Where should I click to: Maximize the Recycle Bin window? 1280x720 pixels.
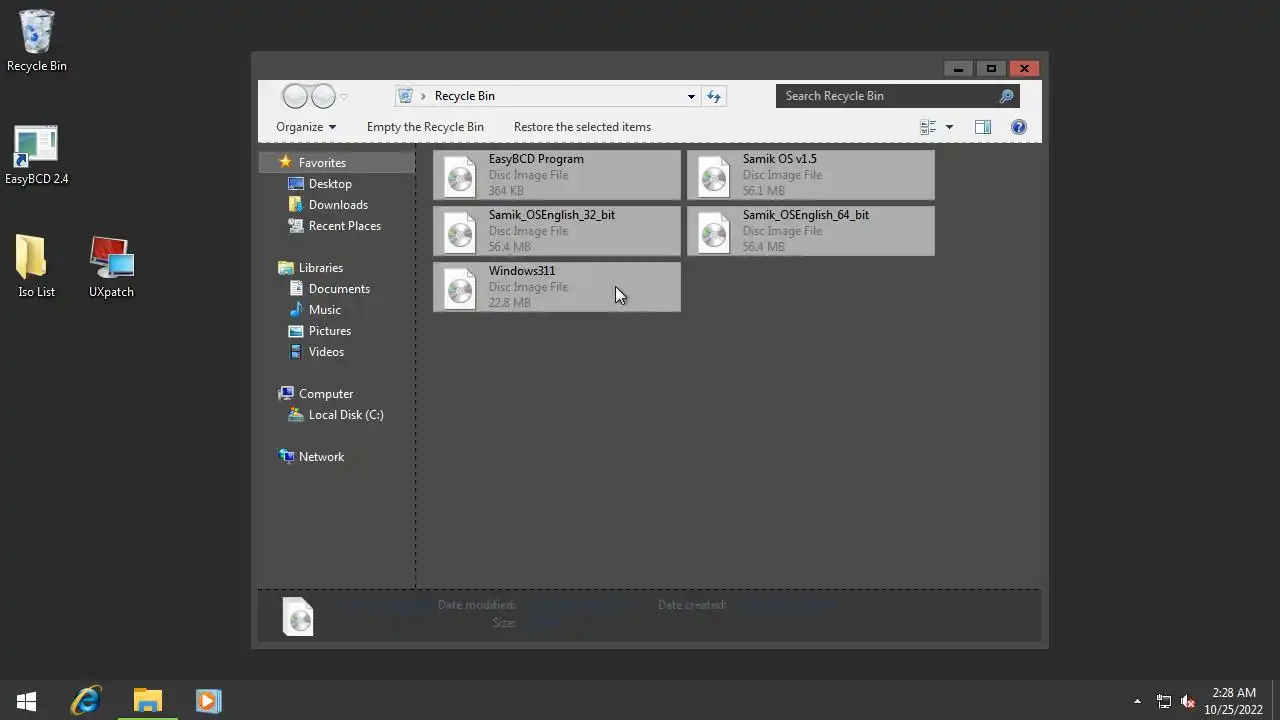pos(991,69)
